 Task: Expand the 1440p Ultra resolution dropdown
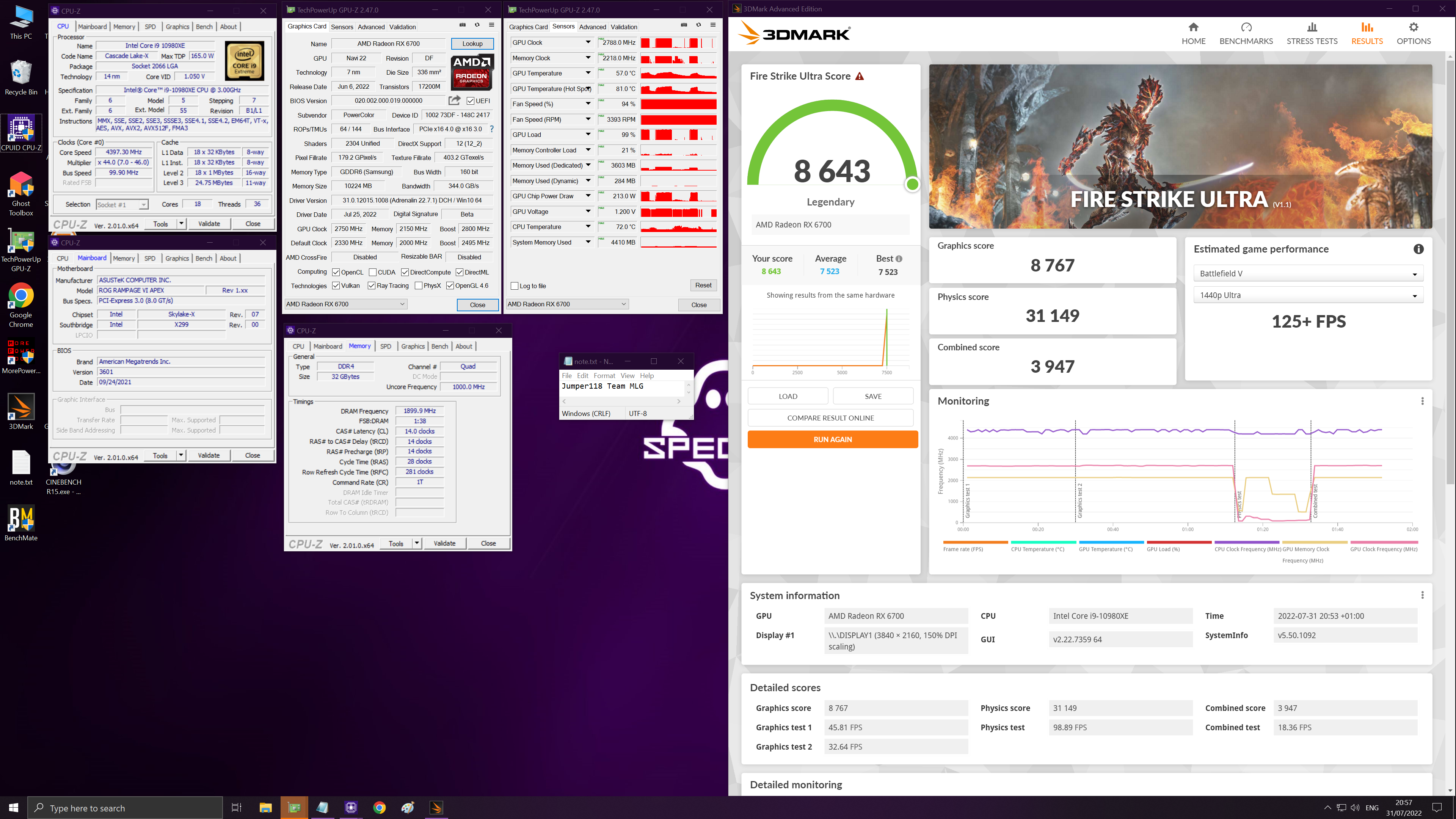coord(1308,295)
